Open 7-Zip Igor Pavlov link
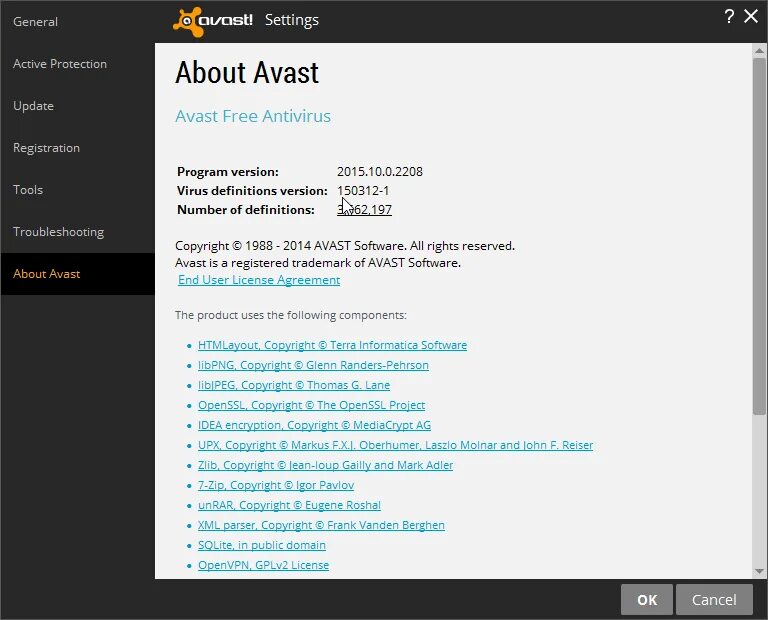This screenshot has width=768, height=620. coord(276,485)
